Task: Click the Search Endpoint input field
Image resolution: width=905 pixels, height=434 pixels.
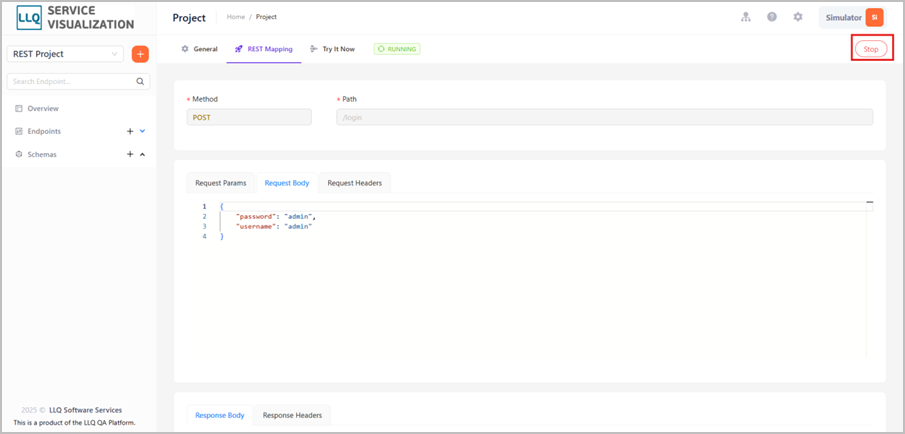Action: 78,81
